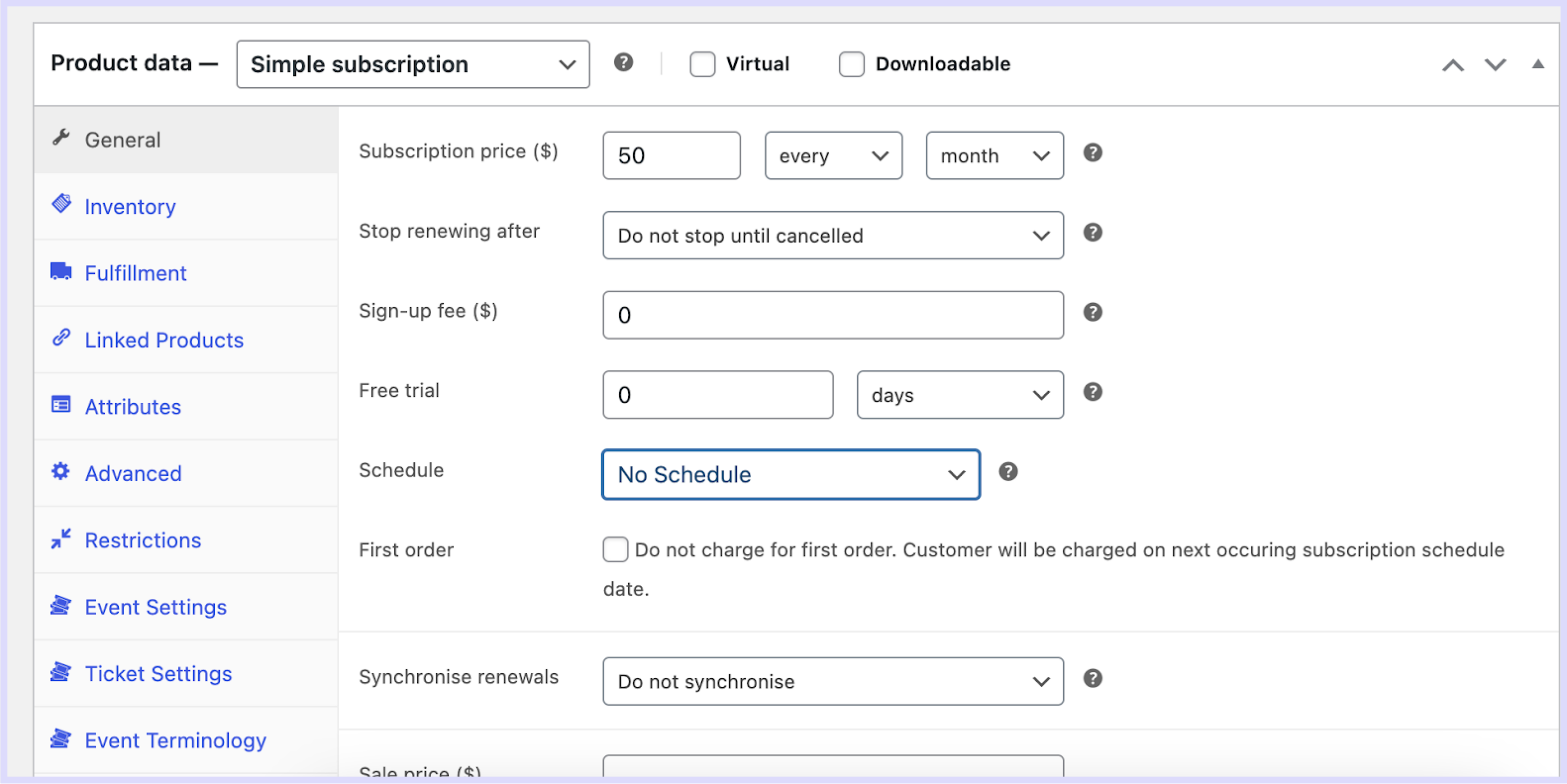1567x784 pixels.
Task: Switch to the Fulfillment tab
Action: click(186, 274)
